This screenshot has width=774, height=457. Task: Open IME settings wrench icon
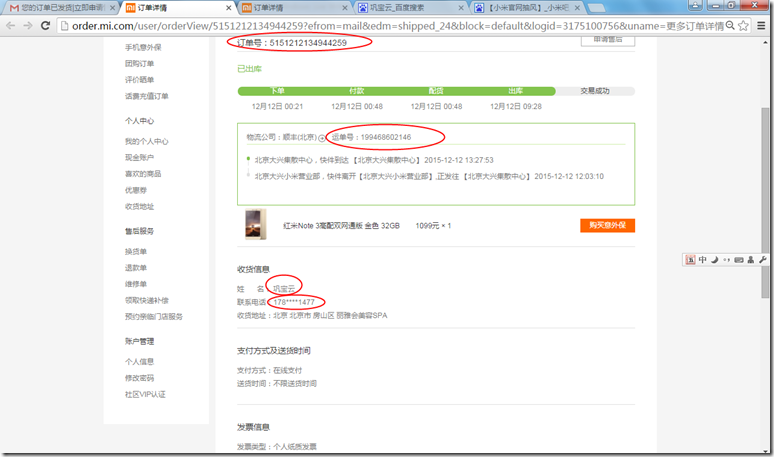pos(762,260)
